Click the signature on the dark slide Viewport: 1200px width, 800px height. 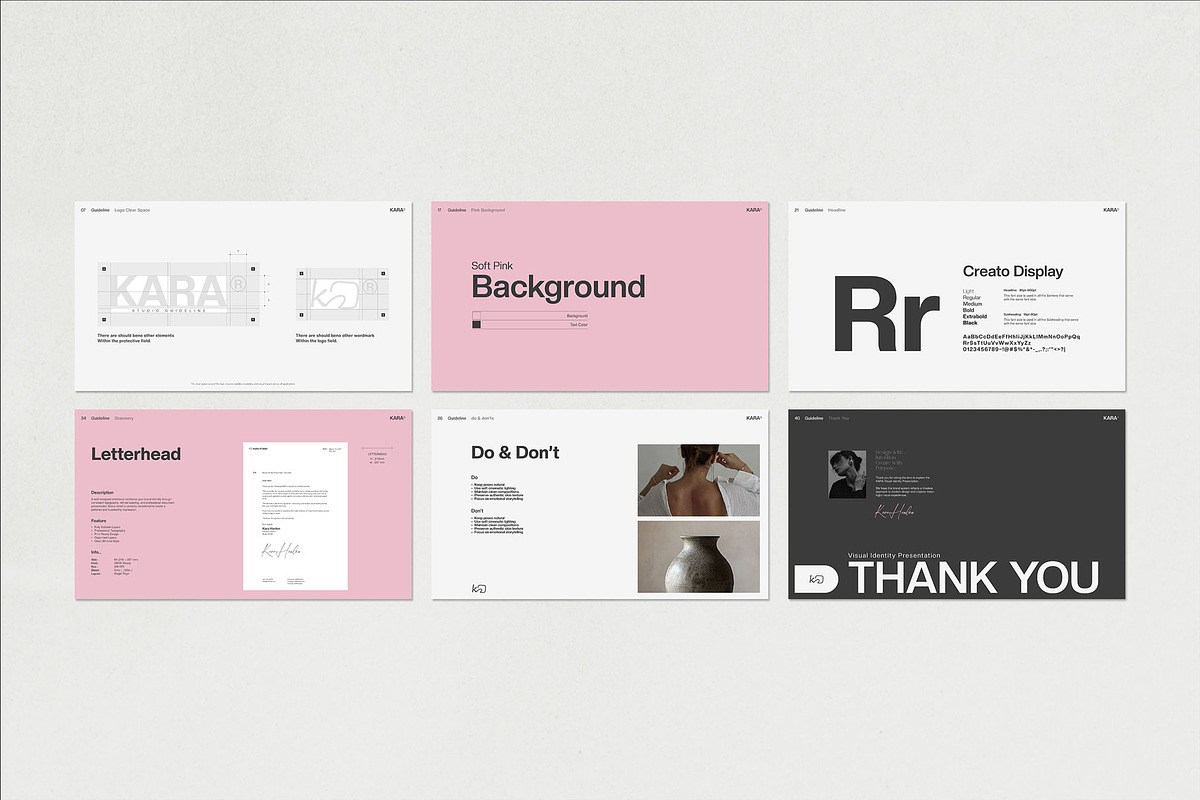tap(896, 513)
